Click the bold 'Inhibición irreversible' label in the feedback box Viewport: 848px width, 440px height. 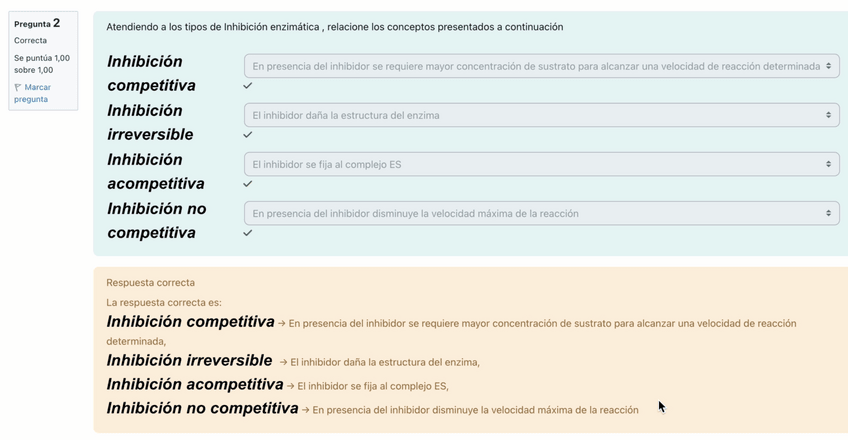coord(189,360)
